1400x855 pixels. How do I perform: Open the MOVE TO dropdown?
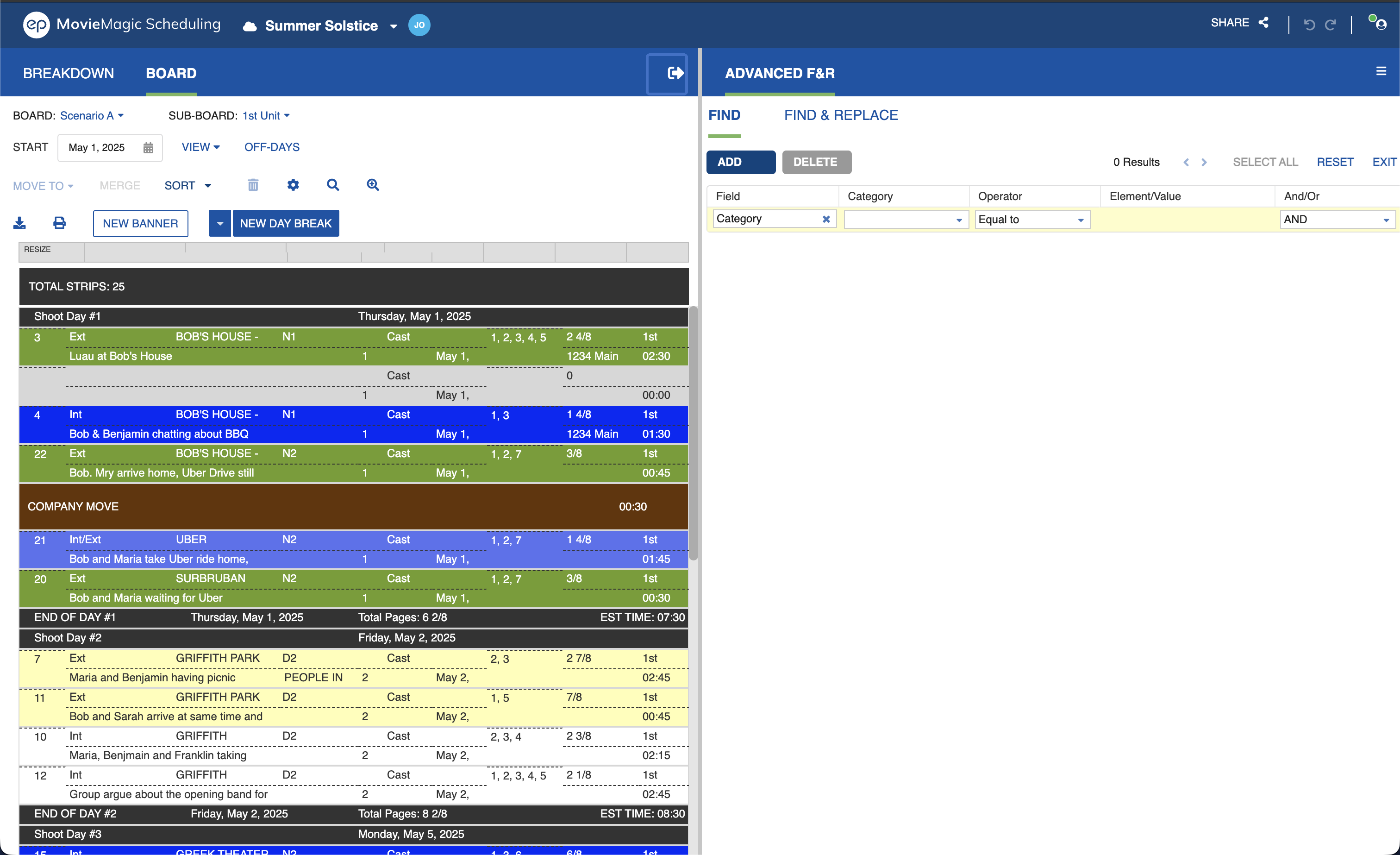43,186
